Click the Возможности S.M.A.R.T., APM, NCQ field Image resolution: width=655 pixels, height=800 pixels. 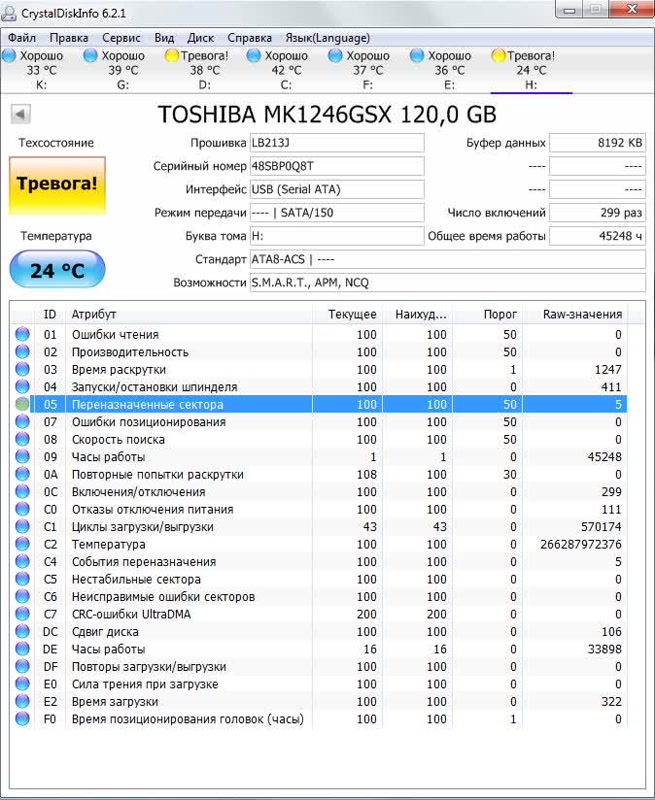(447, 283)
